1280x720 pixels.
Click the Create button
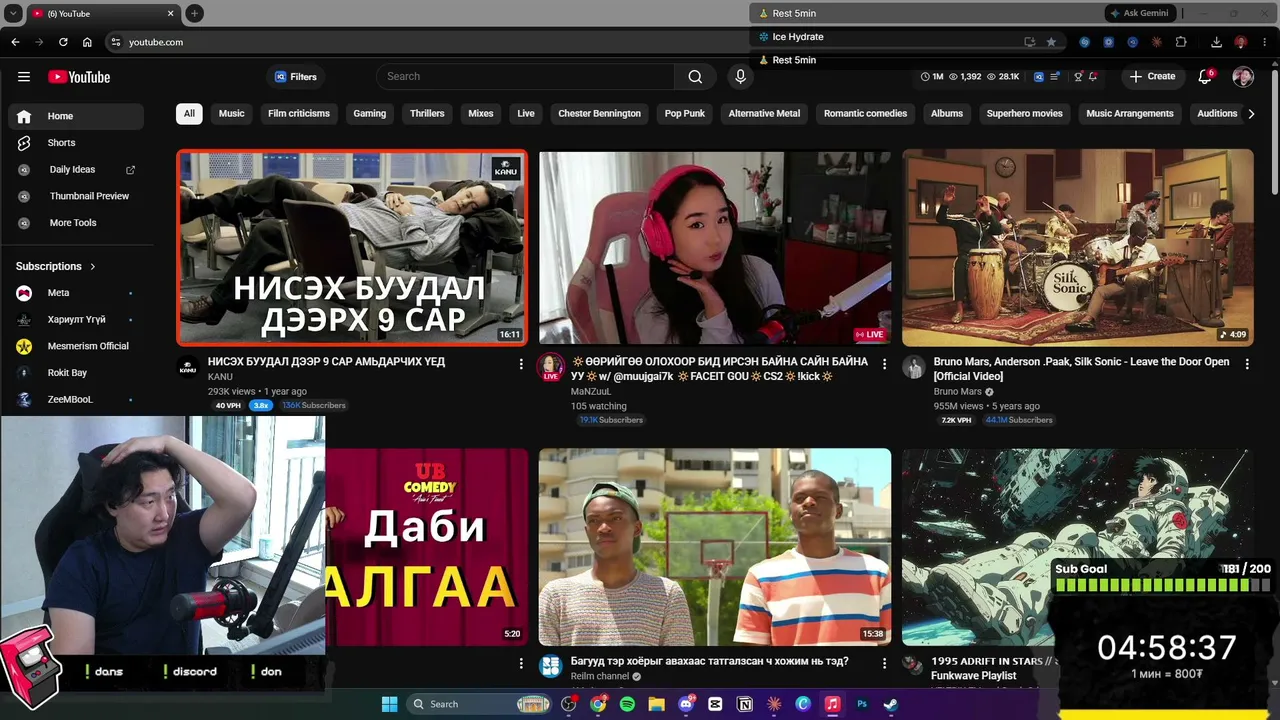coord(1152,77)
